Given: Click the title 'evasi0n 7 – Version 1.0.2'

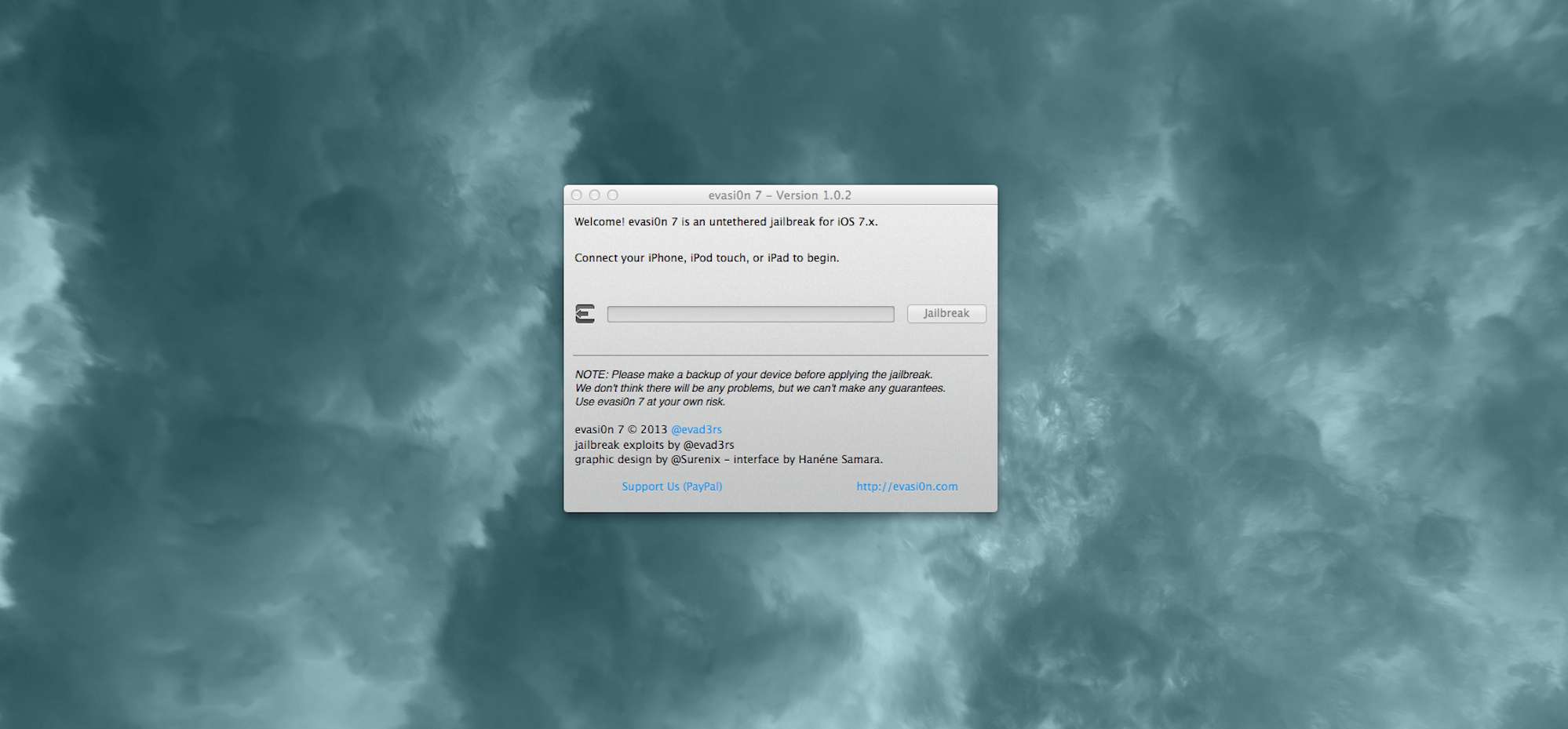Looking at the screenshot, I should point(780,195).
